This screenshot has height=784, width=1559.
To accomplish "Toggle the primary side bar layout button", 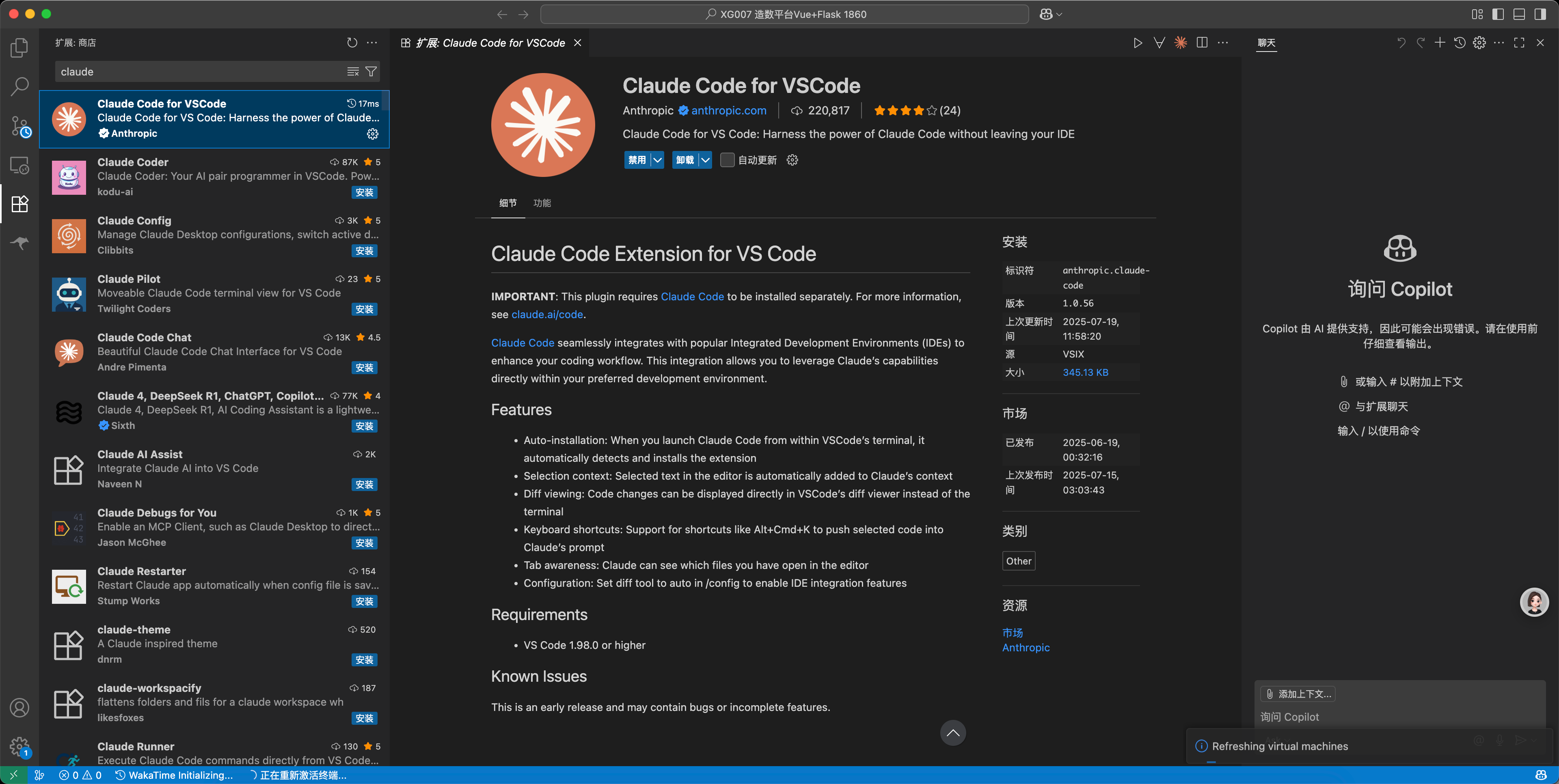I will pyautogui.click(x=1498, y=14).
